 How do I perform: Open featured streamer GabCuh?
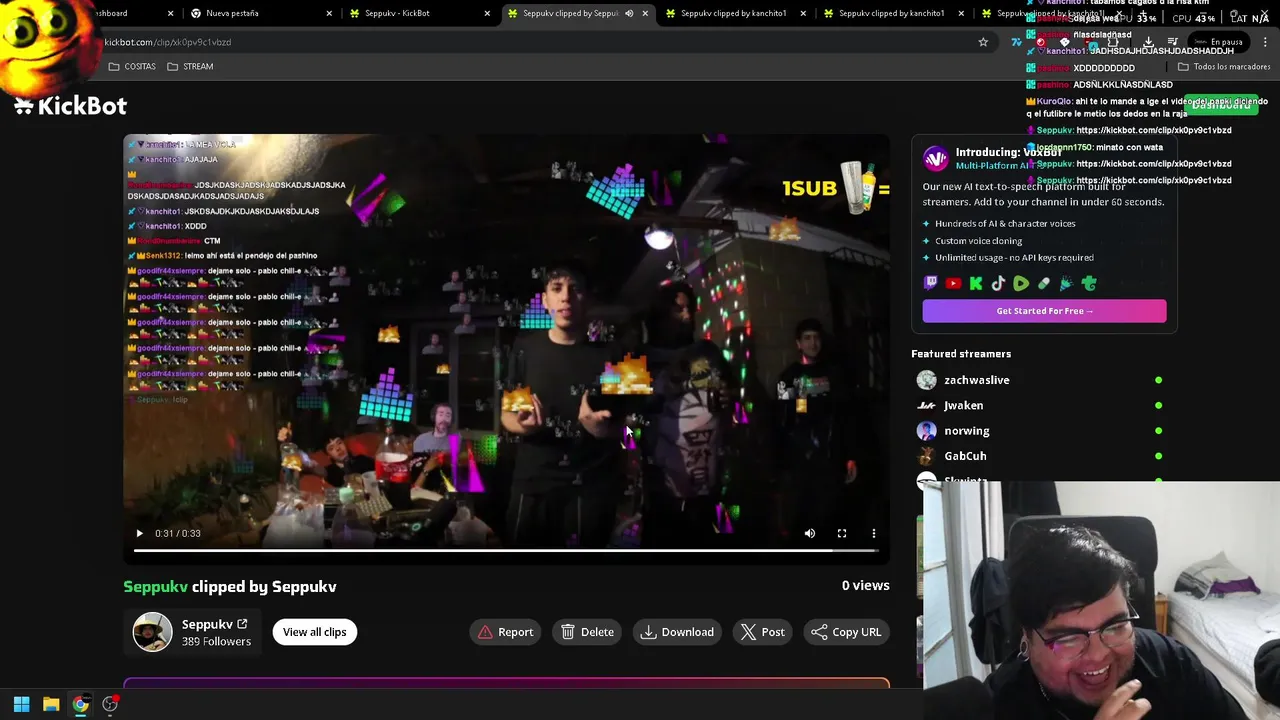[x=965, y=456]
